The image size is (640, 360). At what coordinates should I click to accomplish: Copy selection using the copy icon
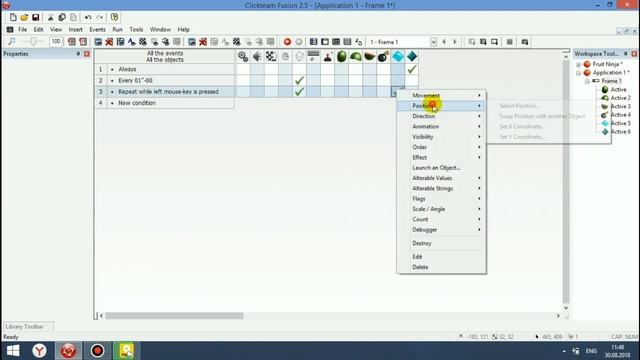(x=62, y=17)
